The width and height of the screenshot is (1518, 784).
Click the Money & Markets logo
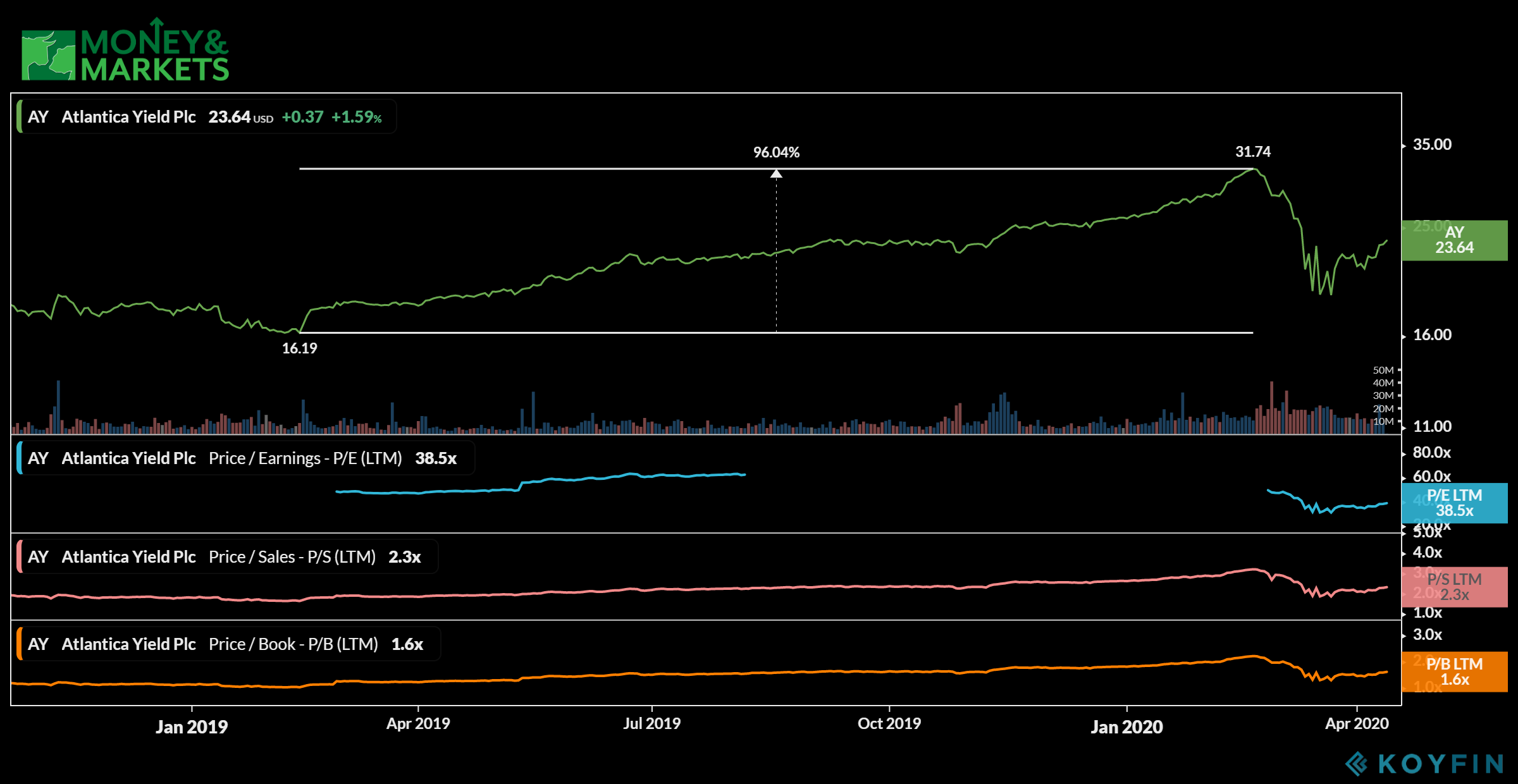[x=125, y=50]
